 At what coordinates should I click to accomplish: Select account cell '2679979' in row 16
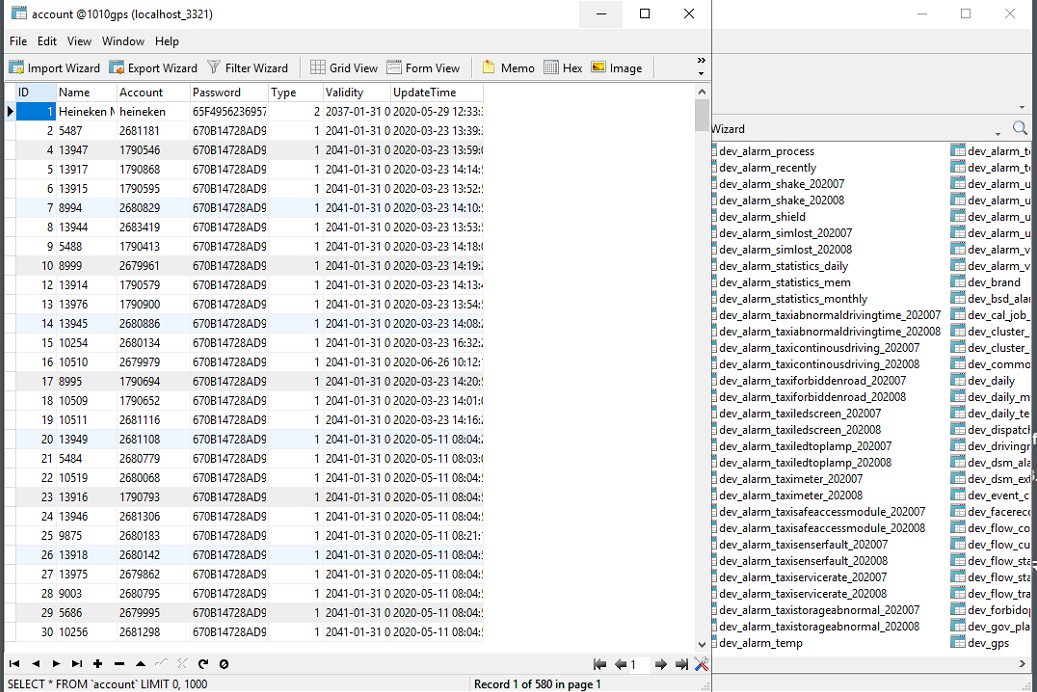tap(153, 362)
